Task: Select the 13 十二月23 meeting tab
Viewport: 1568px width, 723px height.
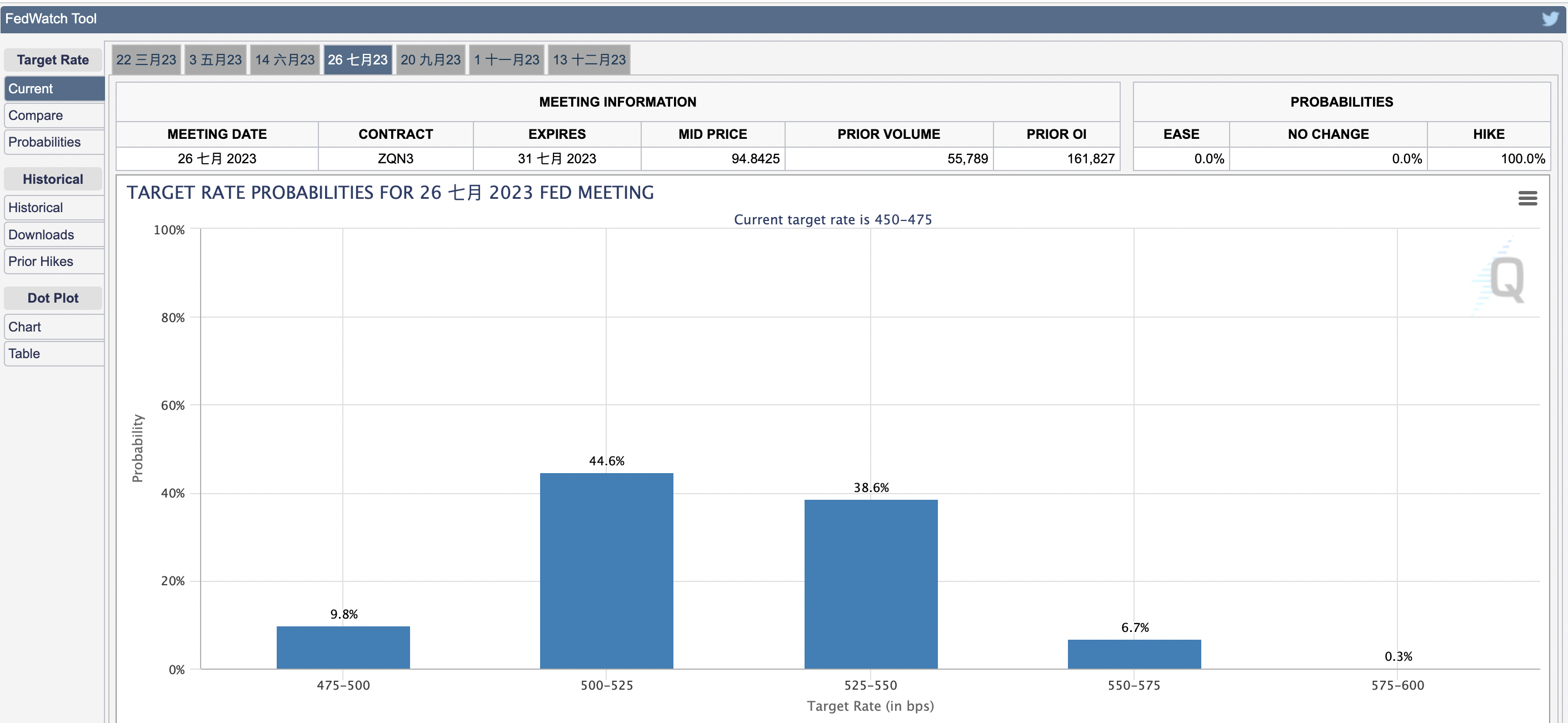Action: 589,59
